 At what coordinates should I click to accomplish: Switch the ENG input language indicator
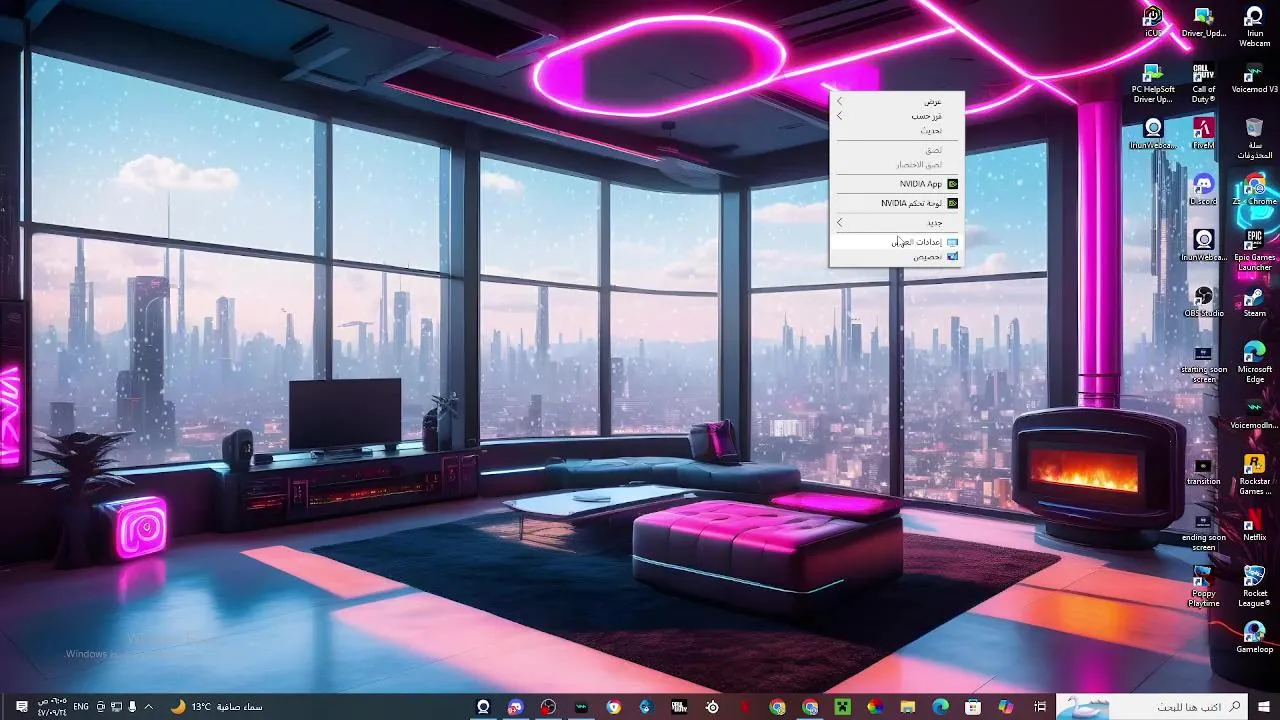(x=81, y=707)
